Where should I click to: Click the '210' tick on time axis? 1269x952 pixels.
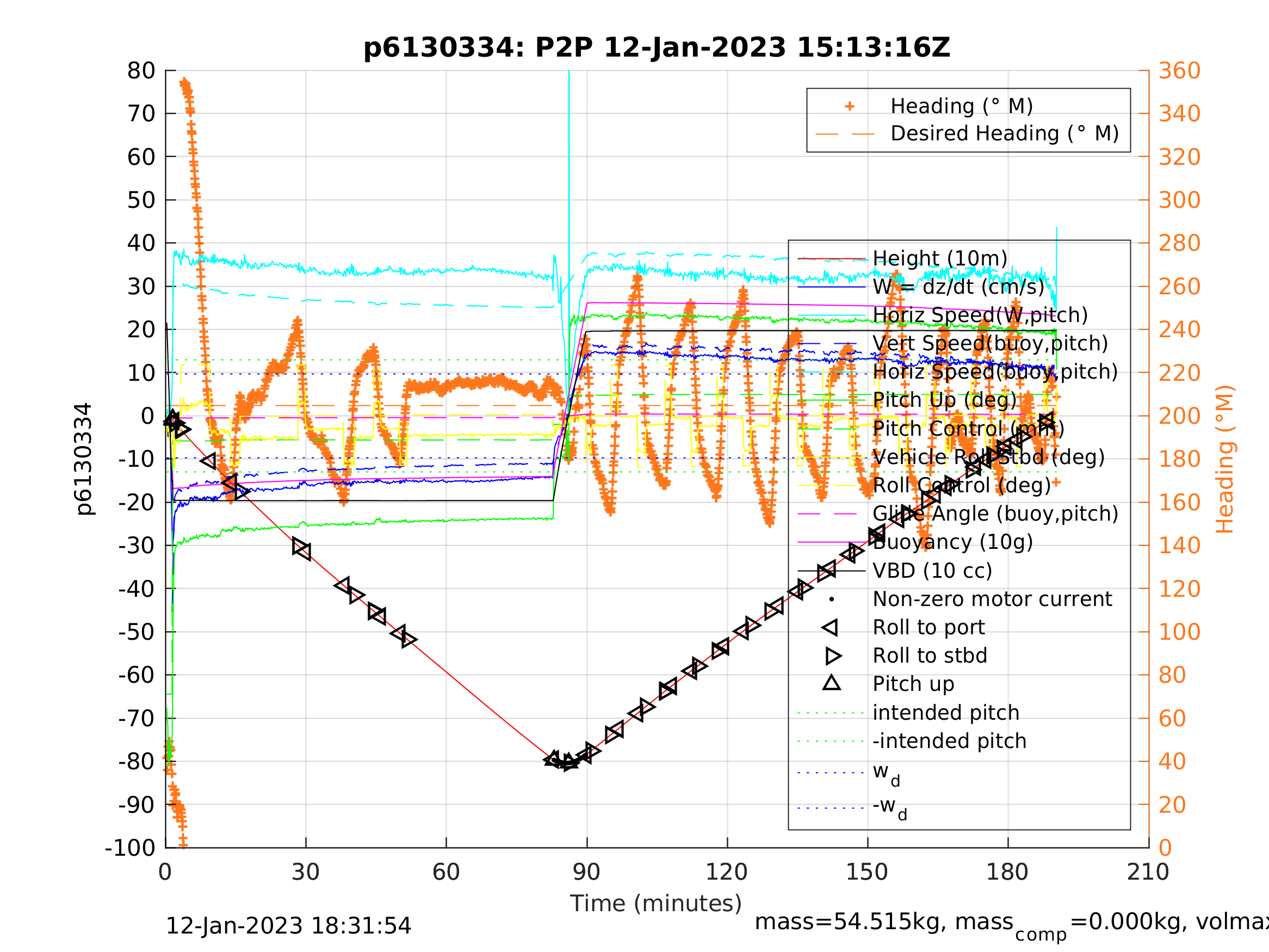[1148, 872]
